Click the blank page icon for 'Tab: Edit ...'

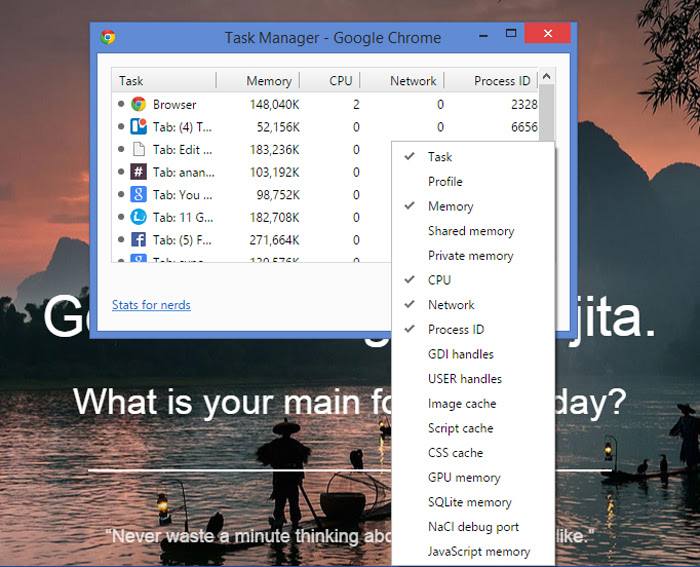point(139,149)
